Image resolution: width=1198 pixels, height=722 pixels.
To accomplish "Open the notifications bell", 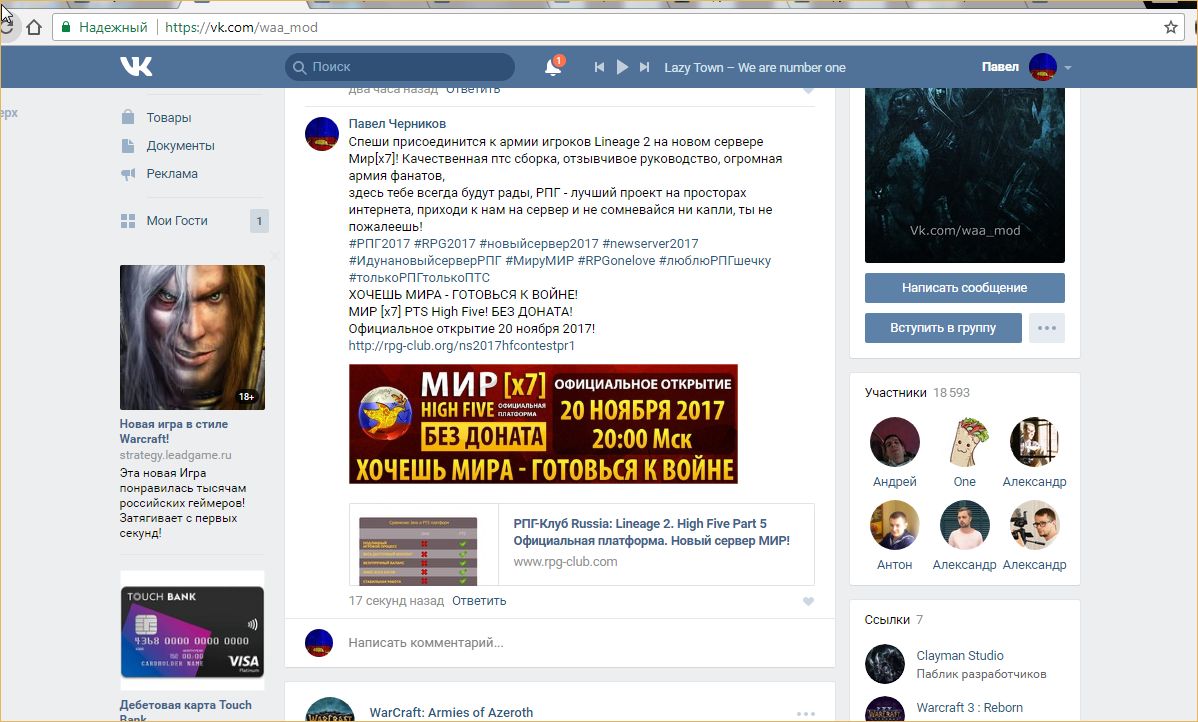I will point(553,66).
